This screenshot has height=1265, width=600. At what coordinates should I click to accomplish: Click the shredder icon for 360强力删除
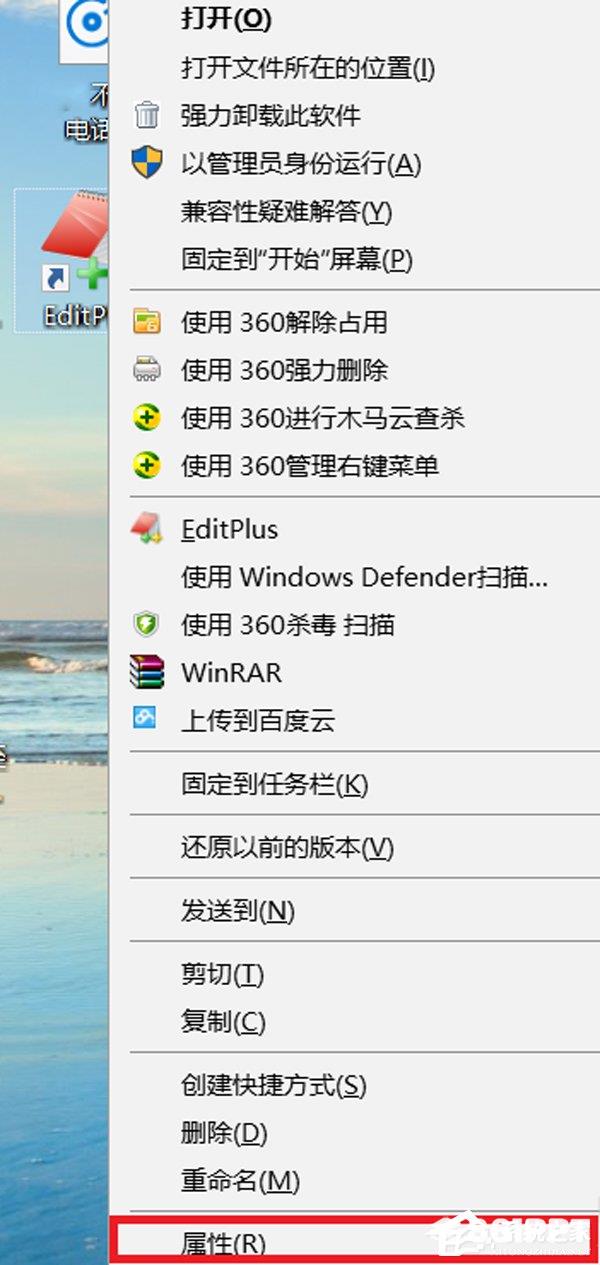(147, 370)
